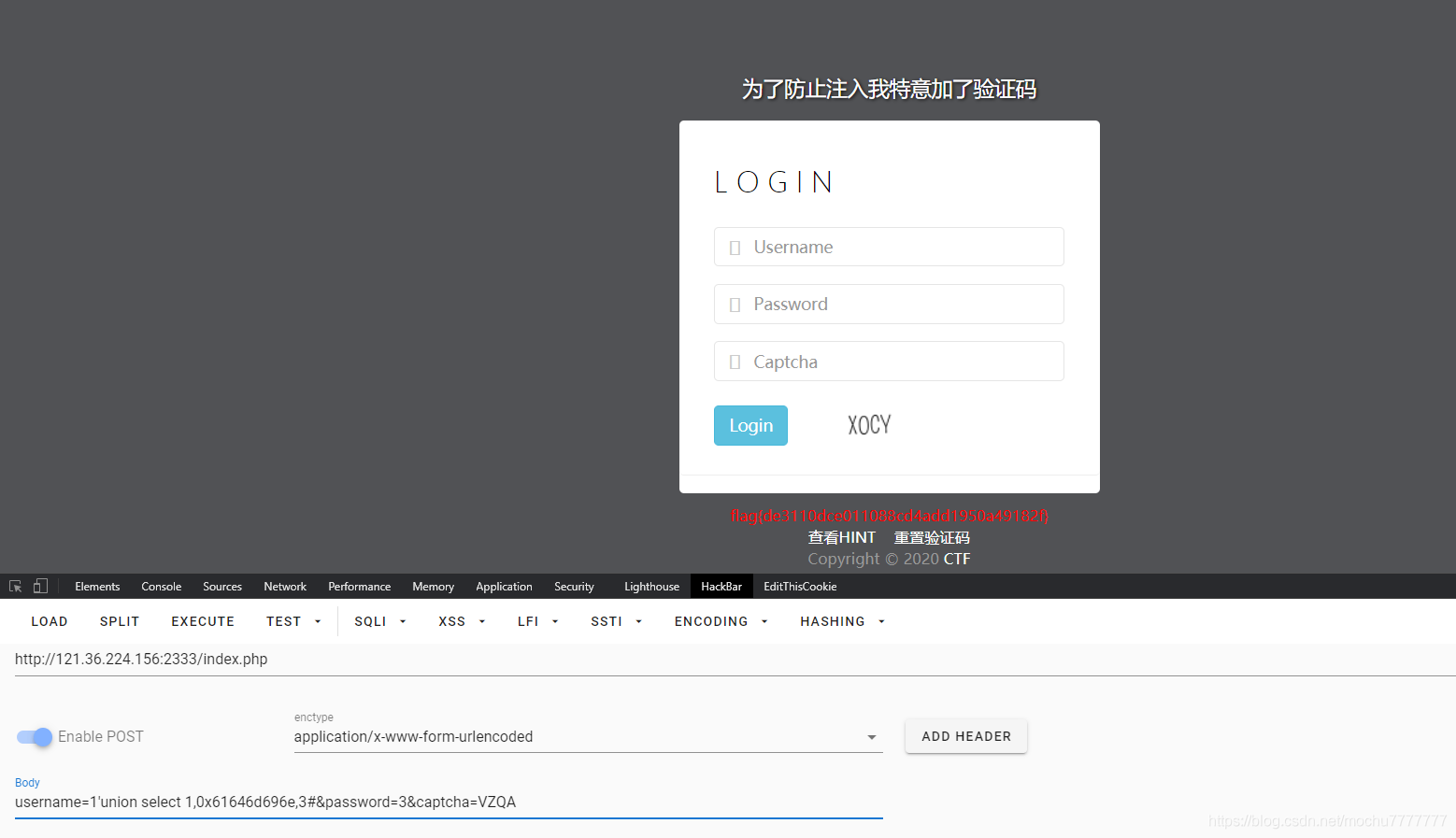Select the HackBar tab
The height and width of the screenshot is (838, 1456).
[721, 587]
